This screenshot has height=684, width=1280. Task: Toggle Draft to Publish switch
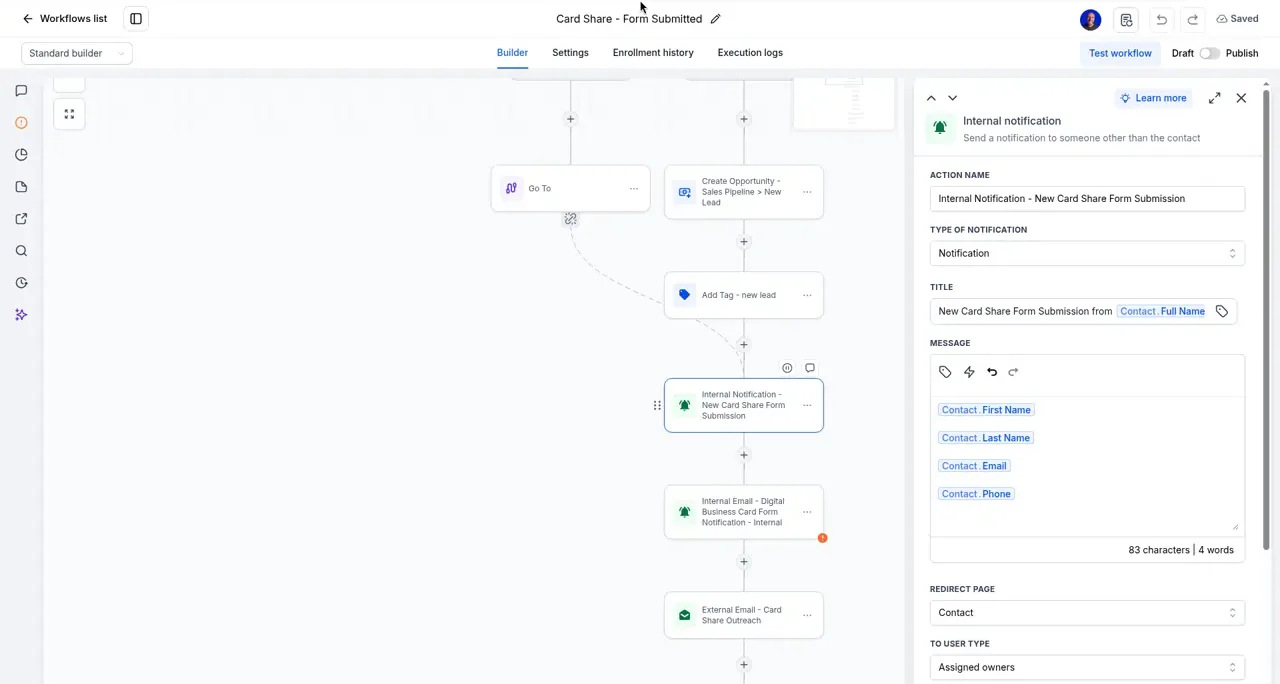click(1210, 53)
